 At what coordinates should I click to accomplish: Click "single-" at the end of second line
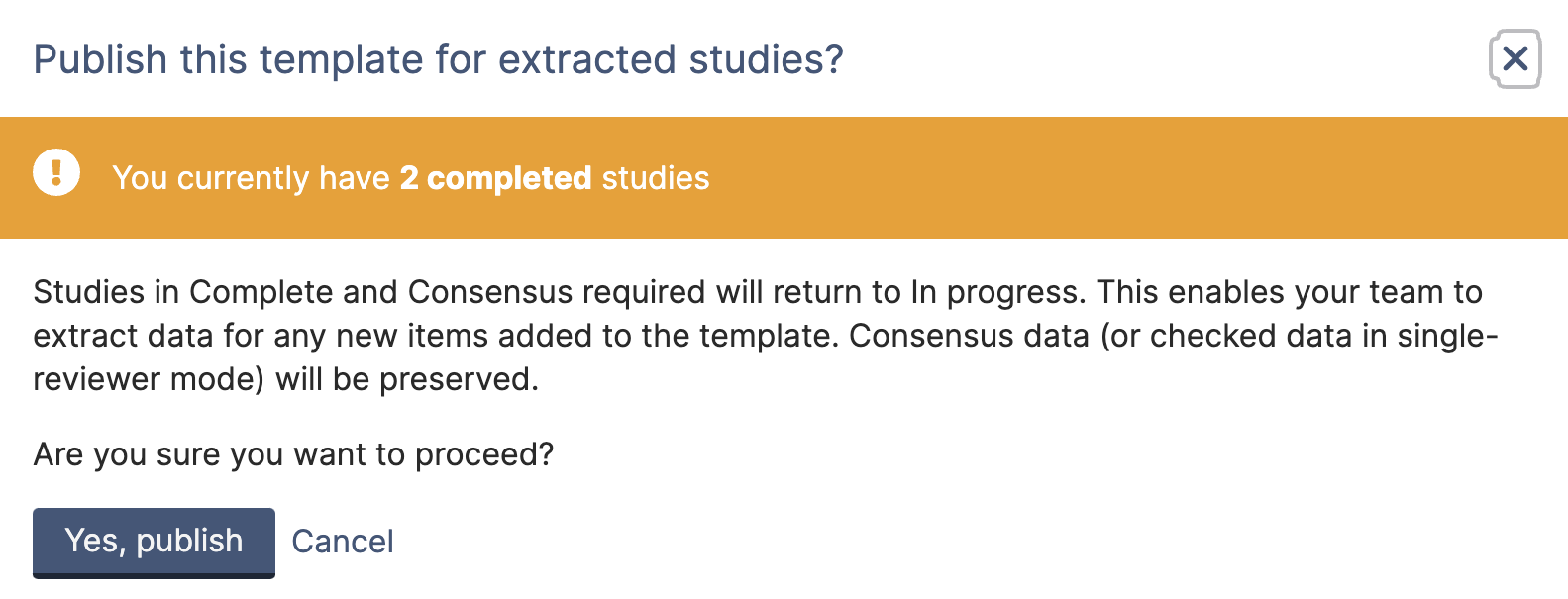pos(1447,336)
